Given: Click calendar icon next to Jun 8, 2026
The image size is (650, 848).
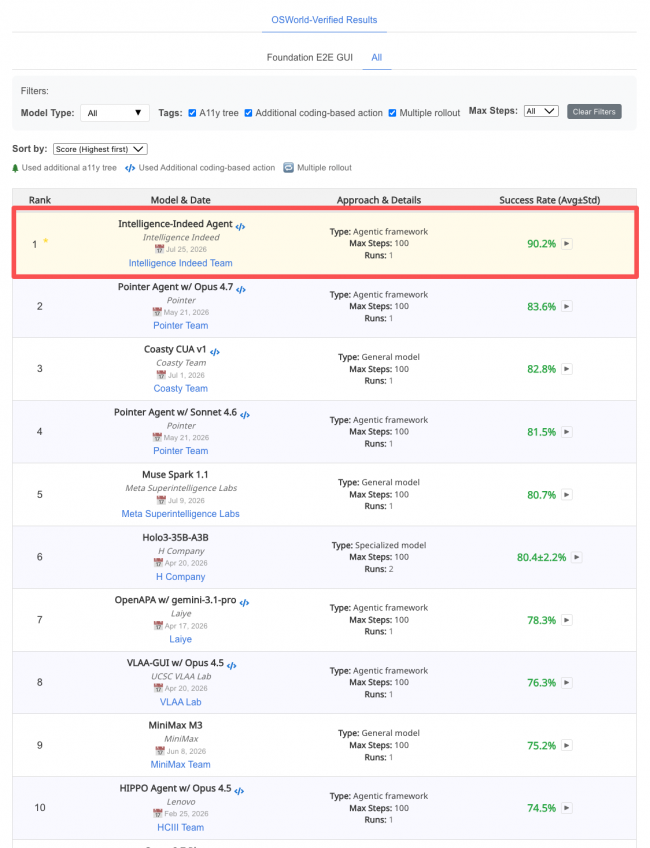Looking at the screenshot, I should [x=160, y=751].
